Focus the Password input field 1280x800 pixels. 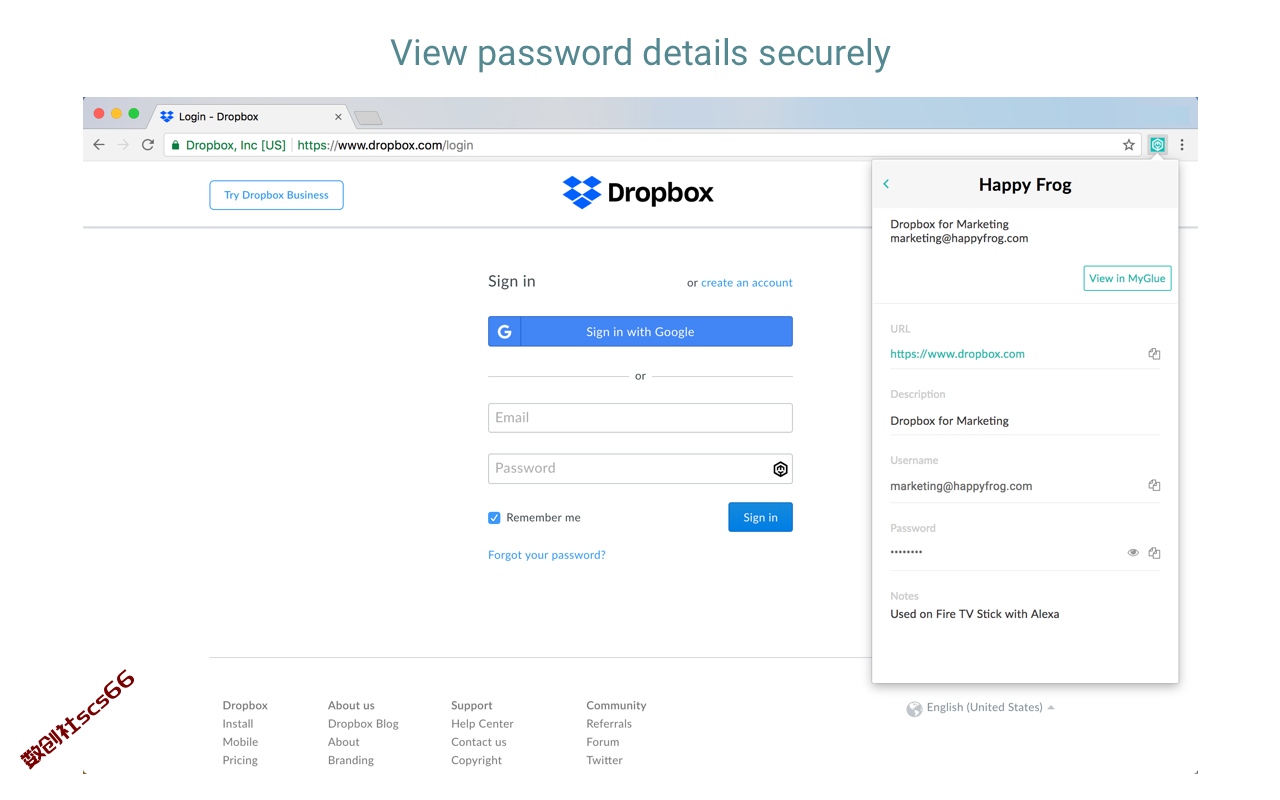[640, 469]
